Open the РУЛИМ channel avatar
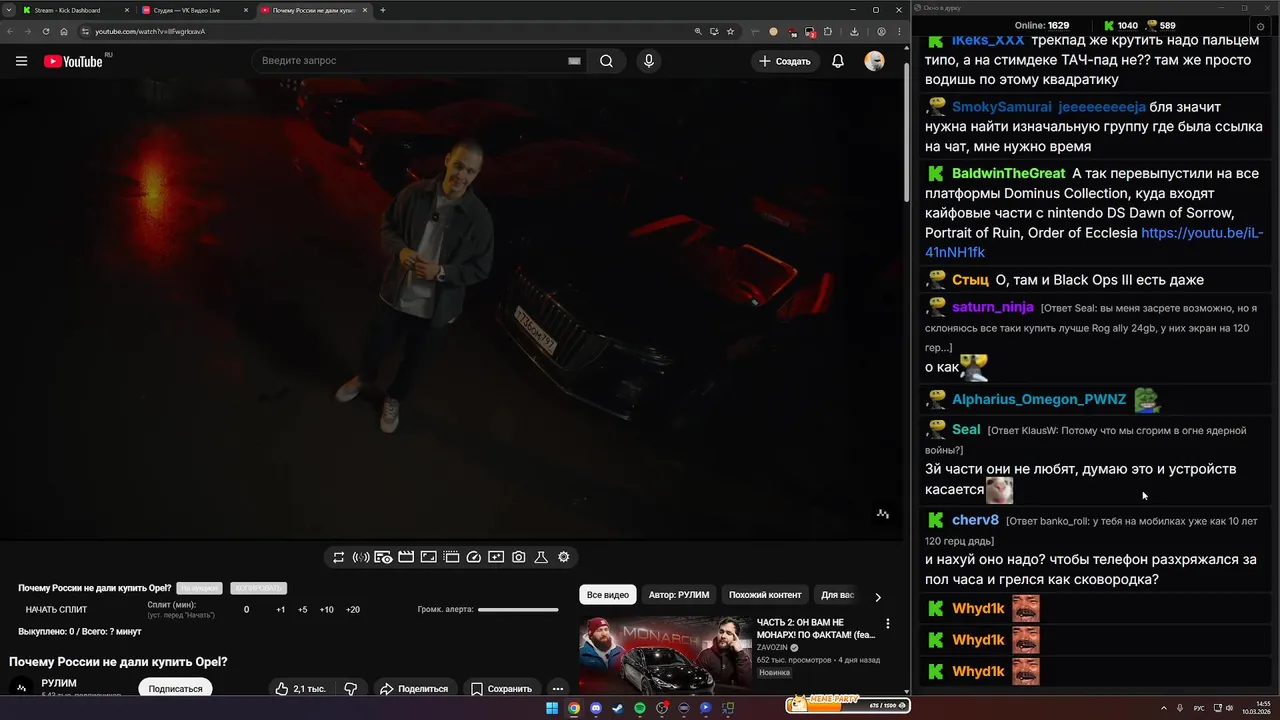 22,688
